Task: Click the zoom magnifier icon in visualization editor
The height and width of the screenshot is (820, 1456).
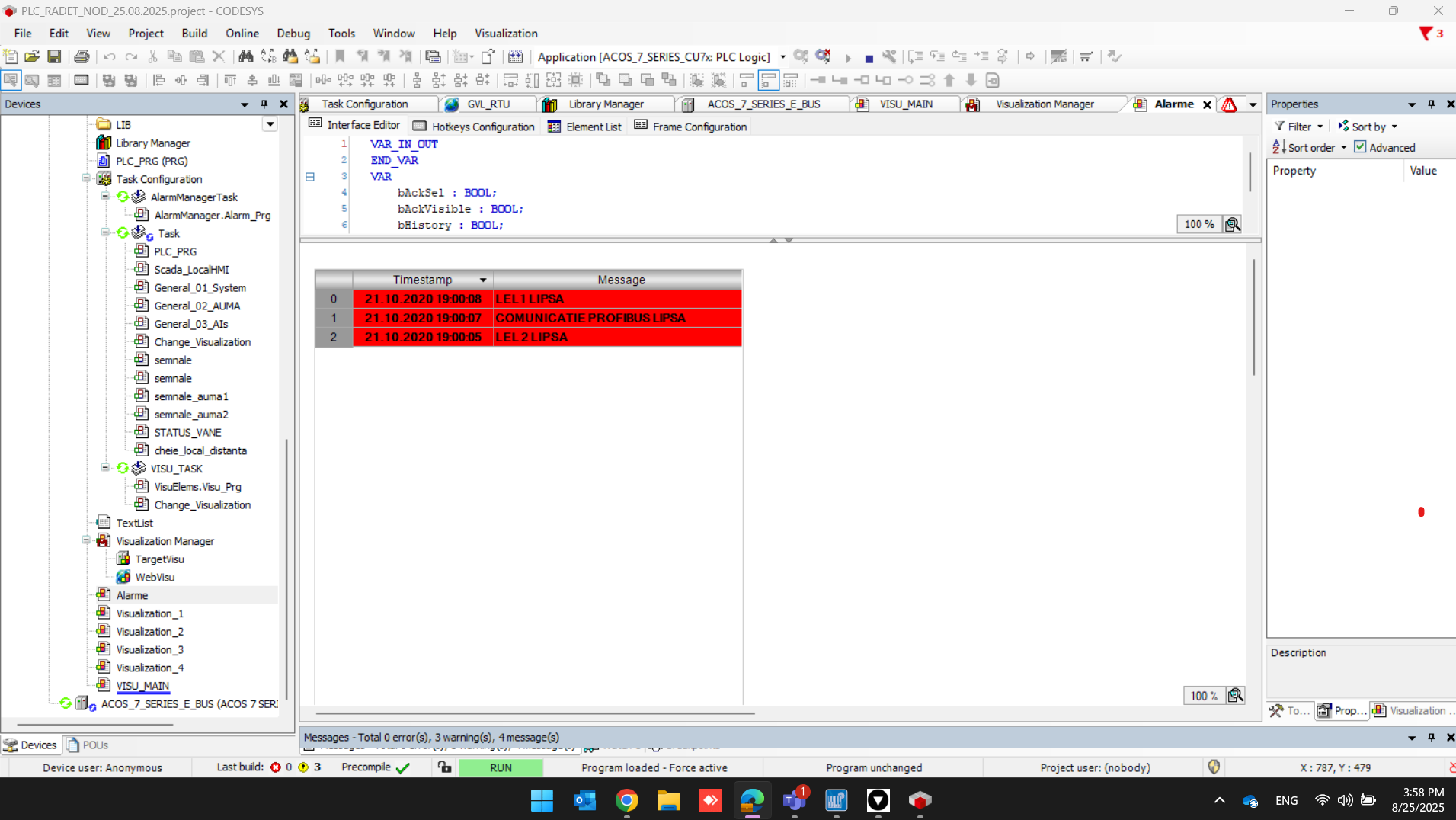Action: (x=1235, y=696)
